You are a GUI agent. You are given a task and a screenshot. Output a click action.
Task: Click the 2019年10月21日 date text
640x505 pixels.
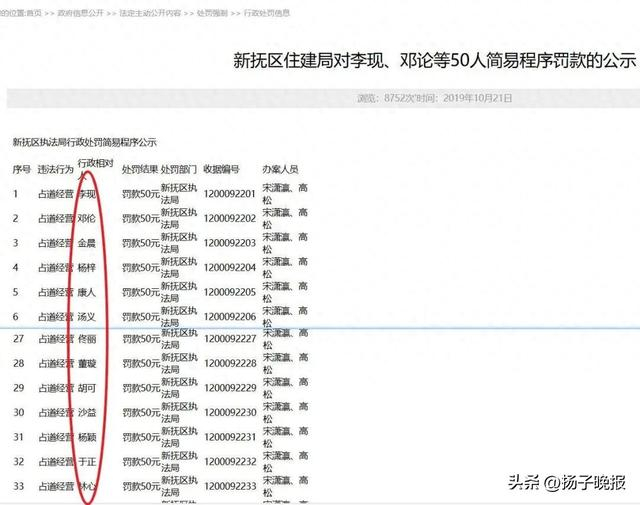click(x=477, y=98)
